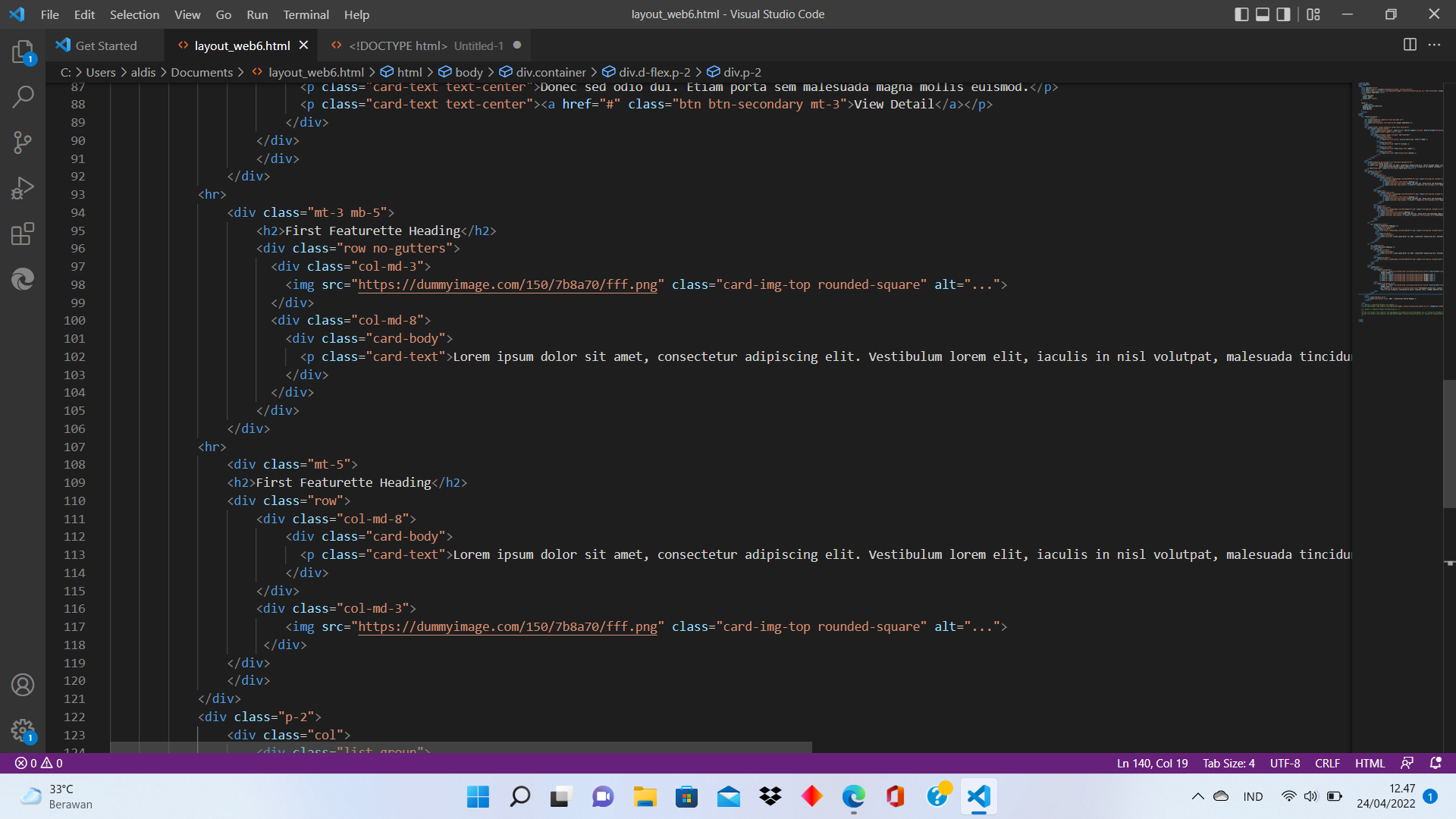Screen dimensions: 1456x819
Task: Click the notifications bell in the status bar
Action: pyautogui.click(x=1436, y=763)
